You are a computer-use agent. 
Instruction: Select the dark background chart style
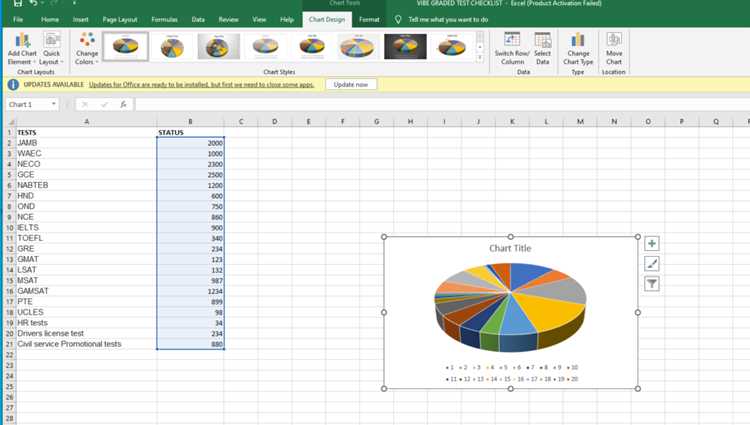[x=405, y=46]
